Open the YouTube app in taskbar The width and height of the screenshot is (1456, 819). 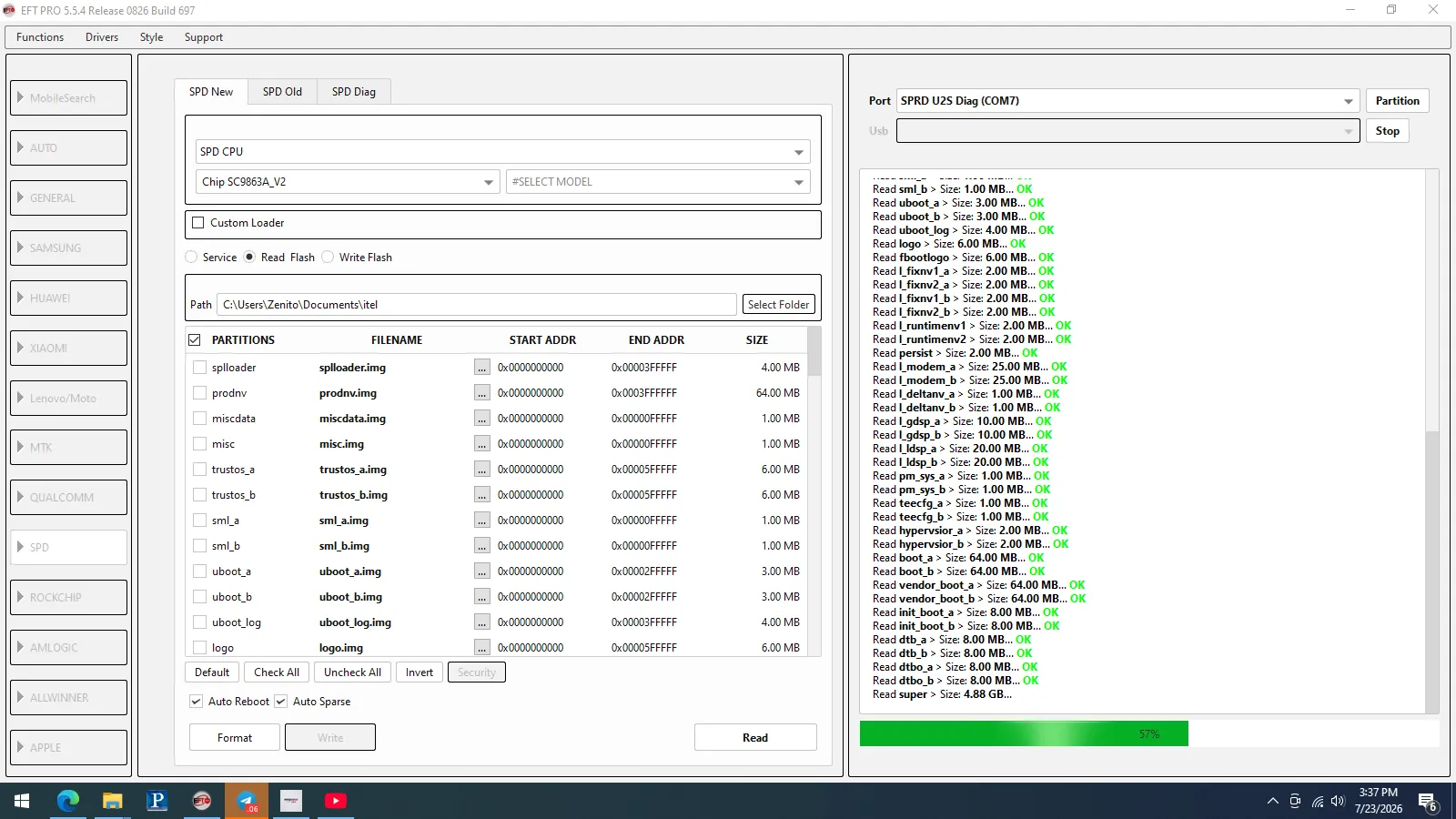pos(336,801)
